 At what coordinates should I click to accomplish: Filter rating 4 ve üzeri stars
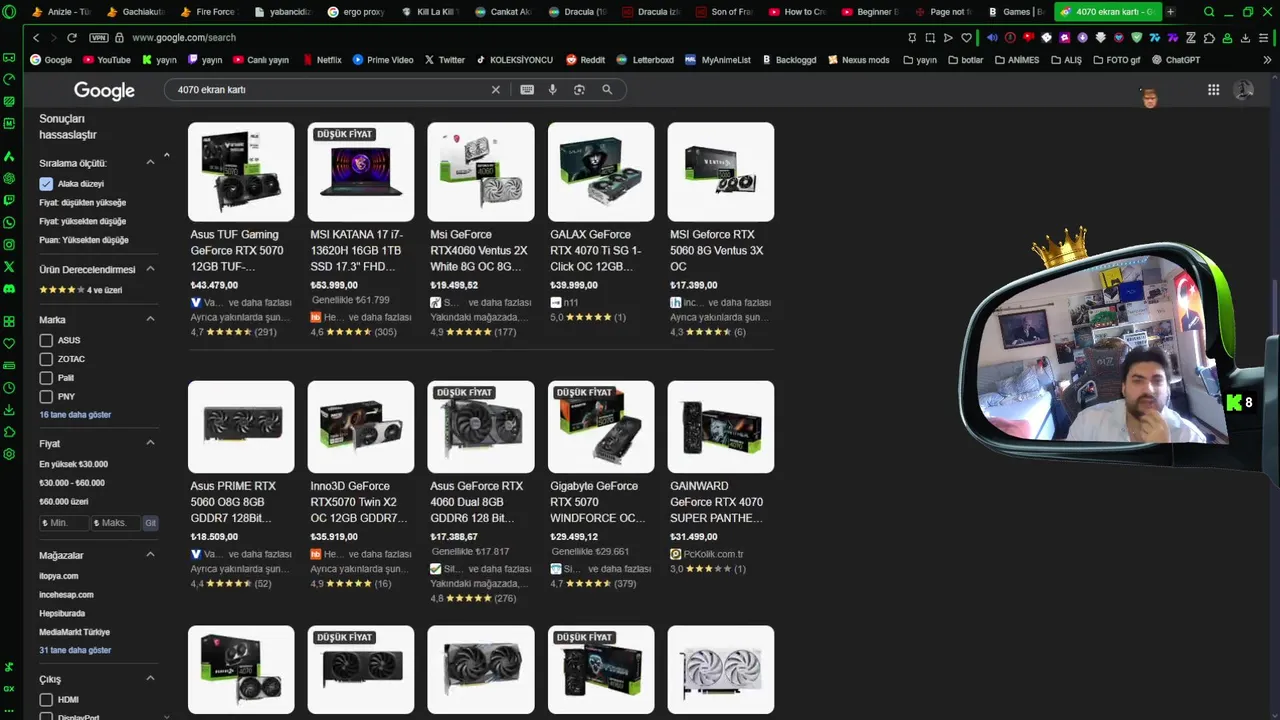tap(80, 290)
